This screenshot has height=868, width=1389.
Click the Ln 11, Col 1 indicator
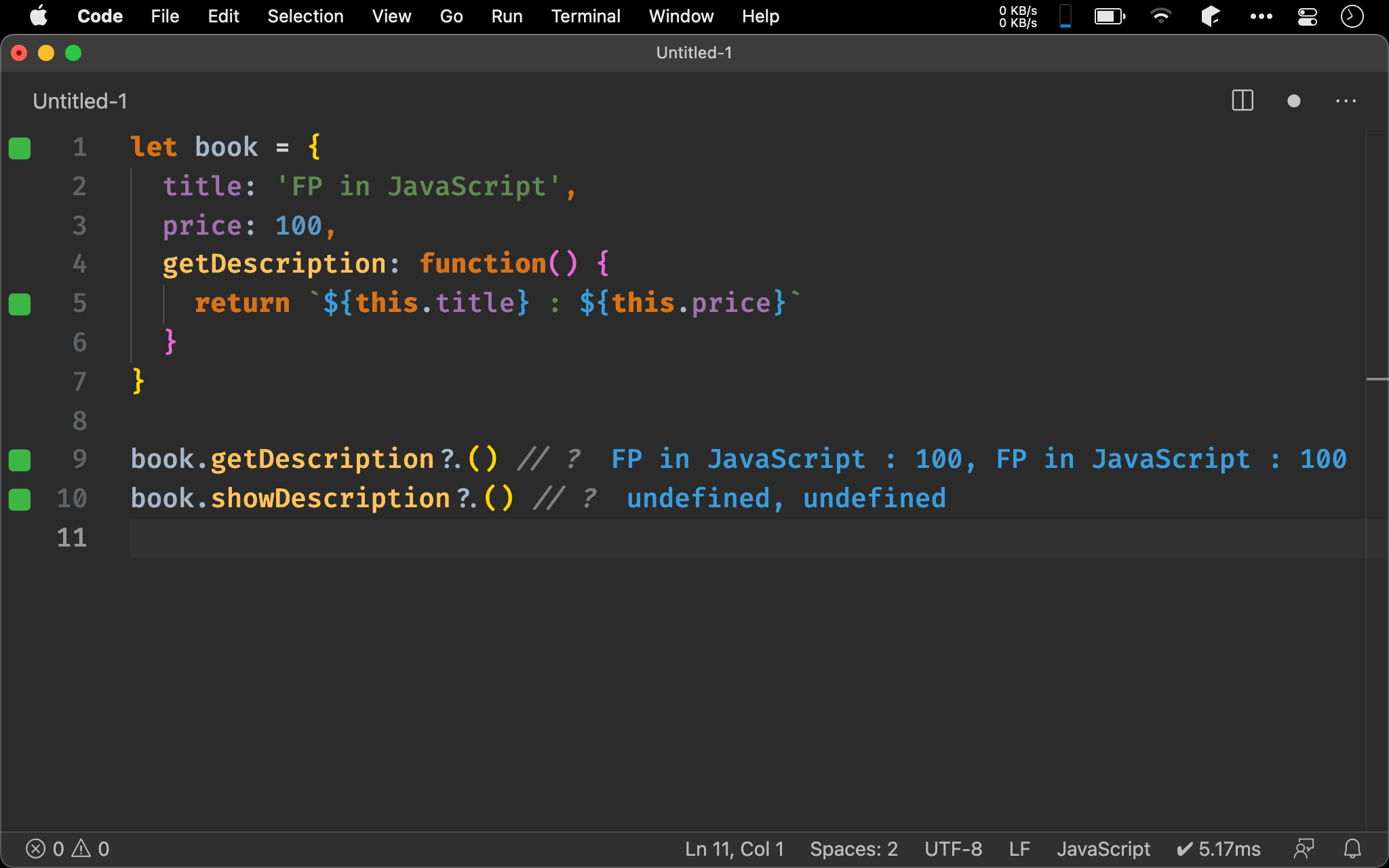coord(734,848)
